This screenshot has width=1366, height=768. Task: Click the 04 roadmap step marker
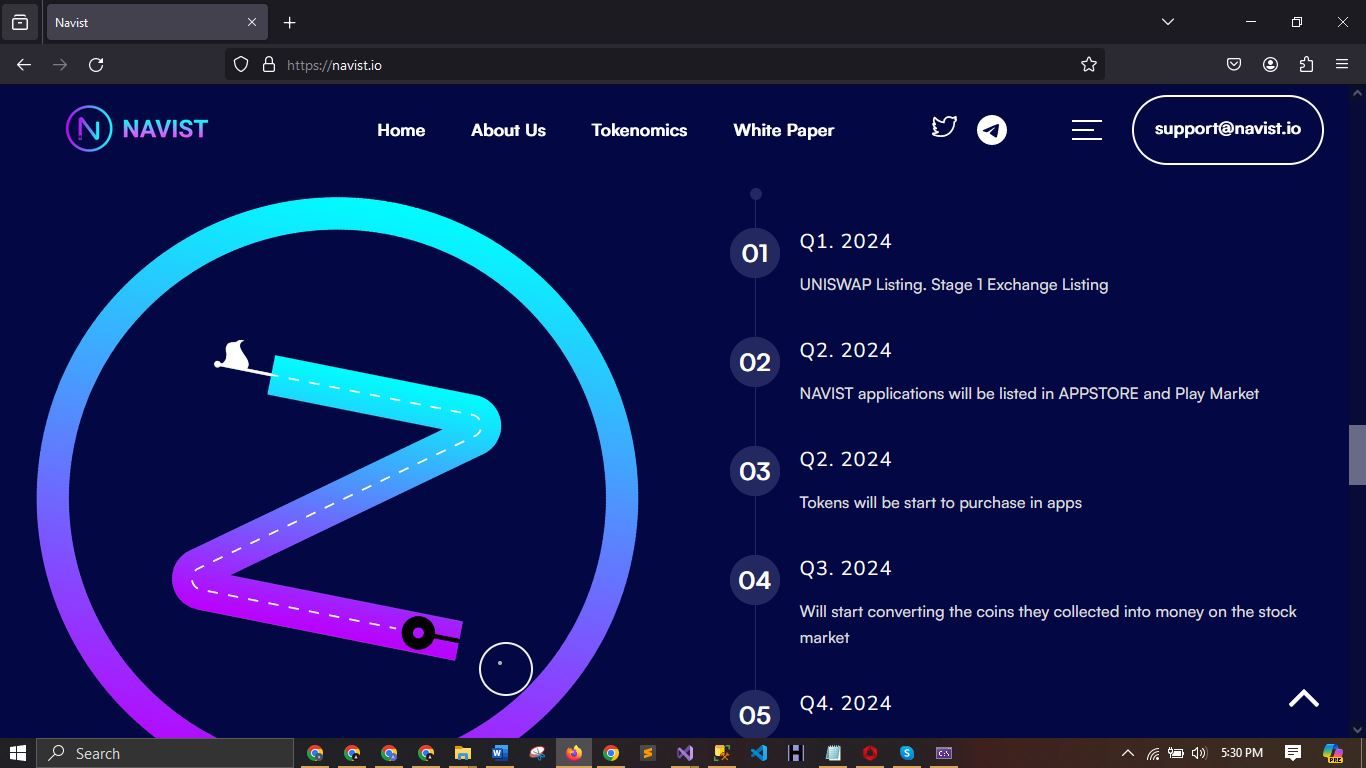pyautogui.click(x=755, y=580)
